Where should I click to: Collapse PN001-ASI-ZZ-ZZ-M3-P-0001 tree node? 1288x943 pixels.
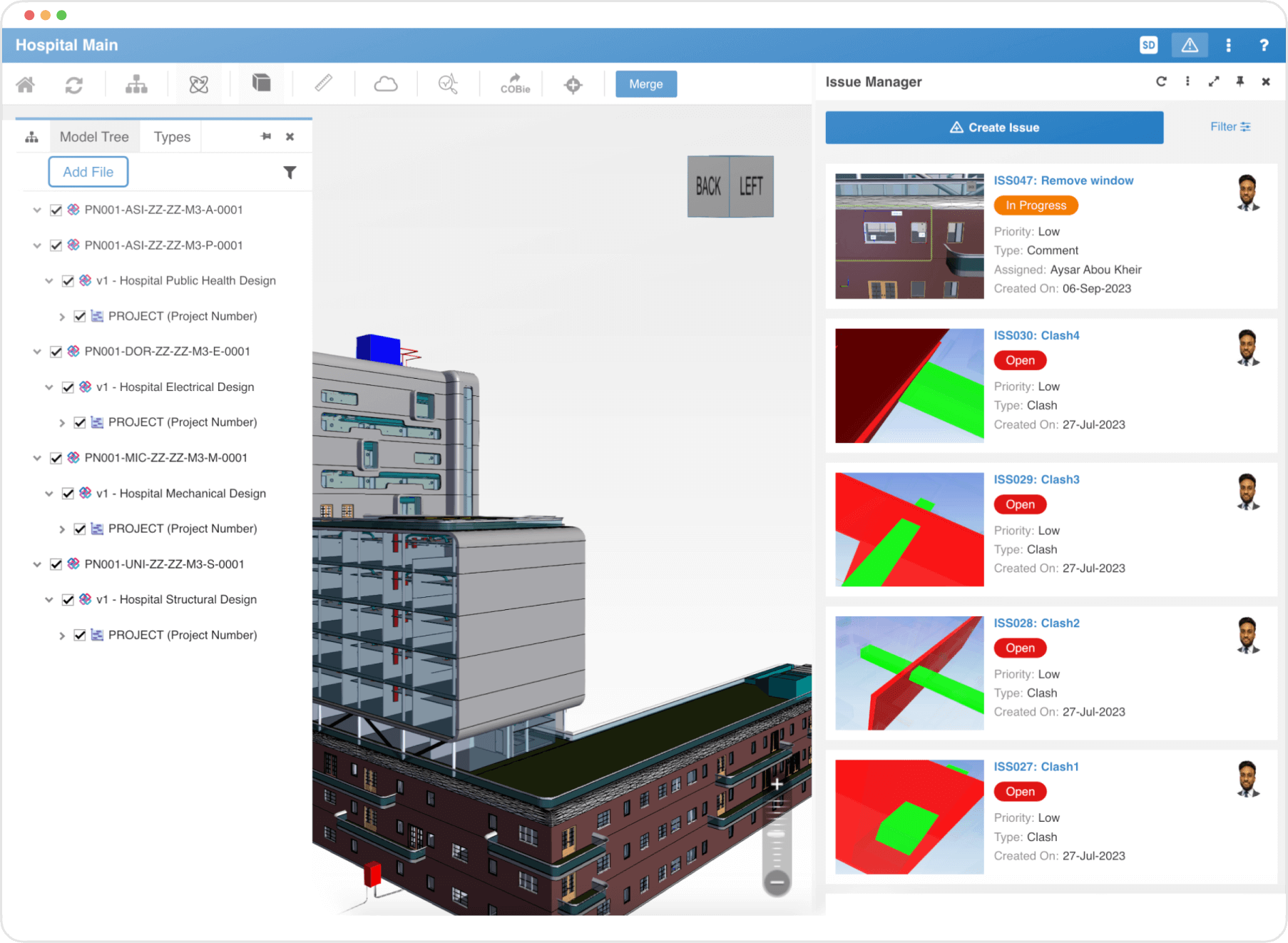[37, 245]
